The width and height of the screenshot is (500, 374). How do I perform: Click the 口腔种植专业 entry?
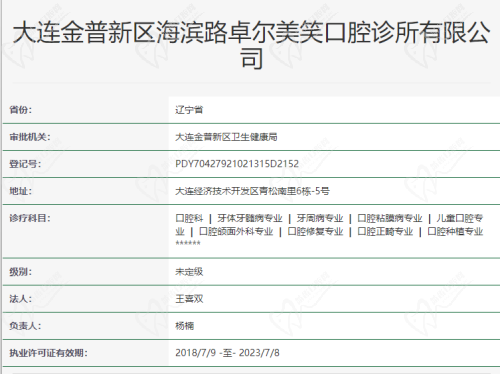pos(455,231)
